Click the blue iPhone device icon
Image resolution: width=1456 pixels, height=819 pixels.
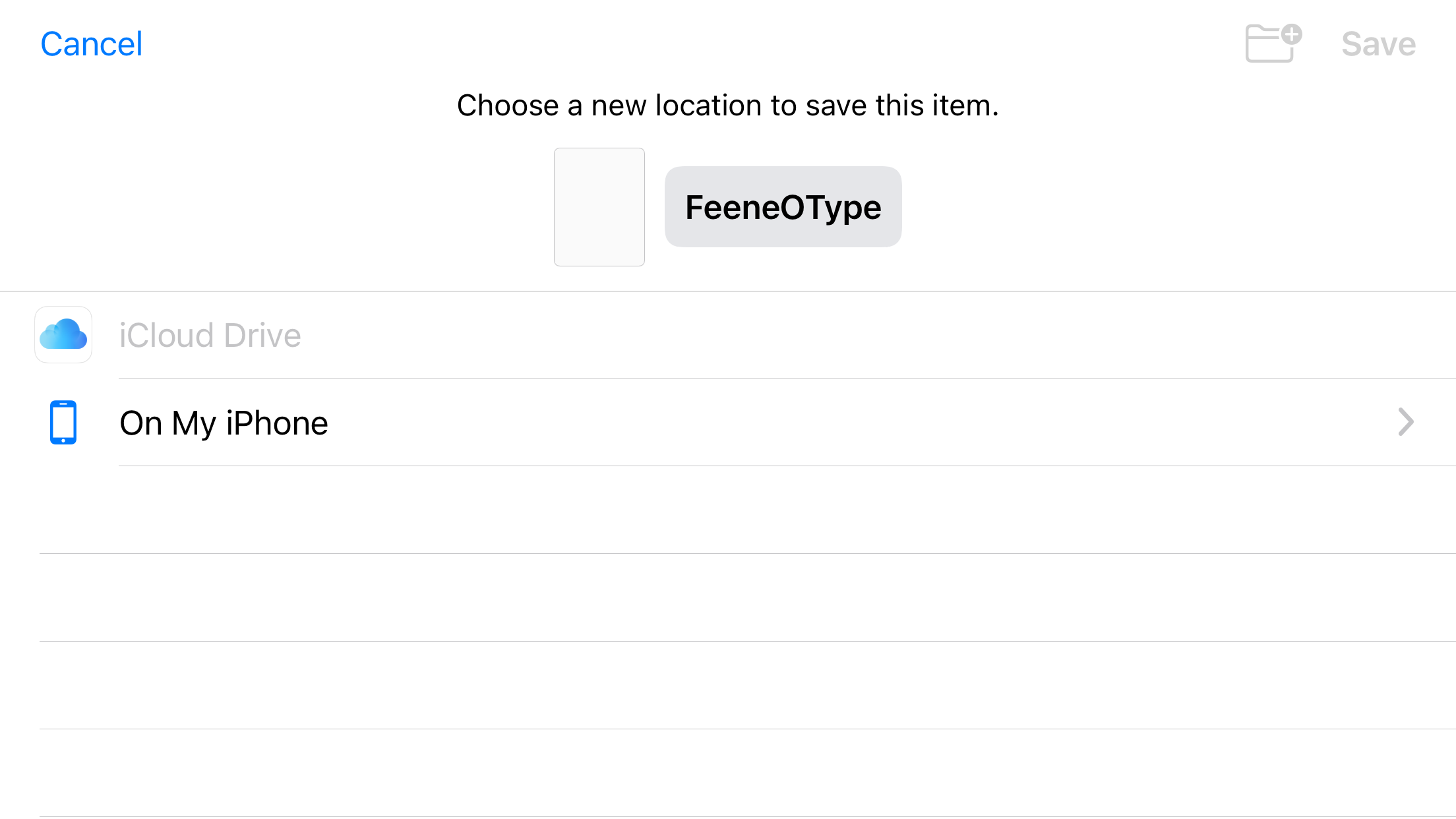(x=63, y=422)
